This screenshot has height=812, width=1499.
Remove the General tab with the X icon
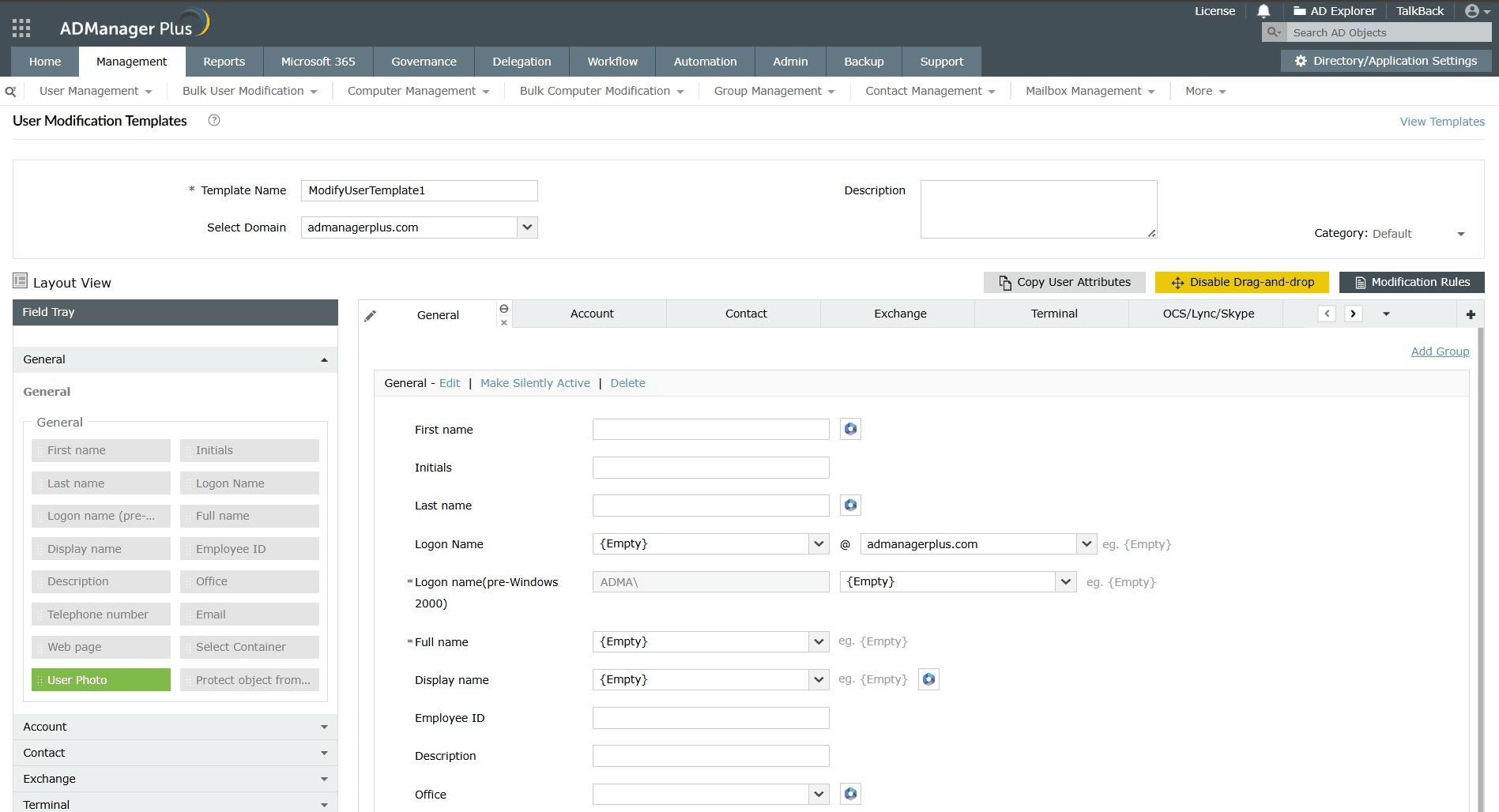(x=503, y=324)
